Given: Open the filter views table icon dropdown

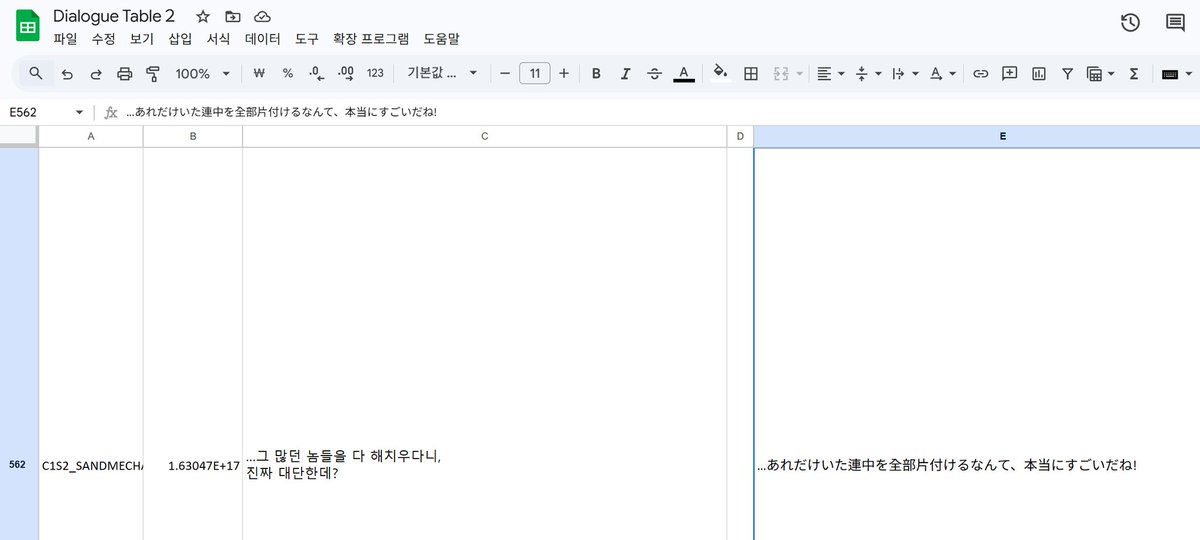Looking at the screenshot, I should 1100,73.
